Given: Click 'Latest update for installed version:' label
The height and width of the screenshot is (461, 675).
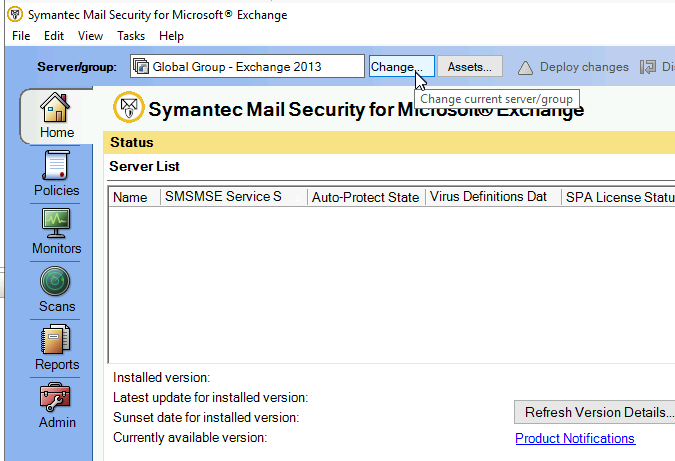Looking at the screenshot, I should tap(211, 397).
